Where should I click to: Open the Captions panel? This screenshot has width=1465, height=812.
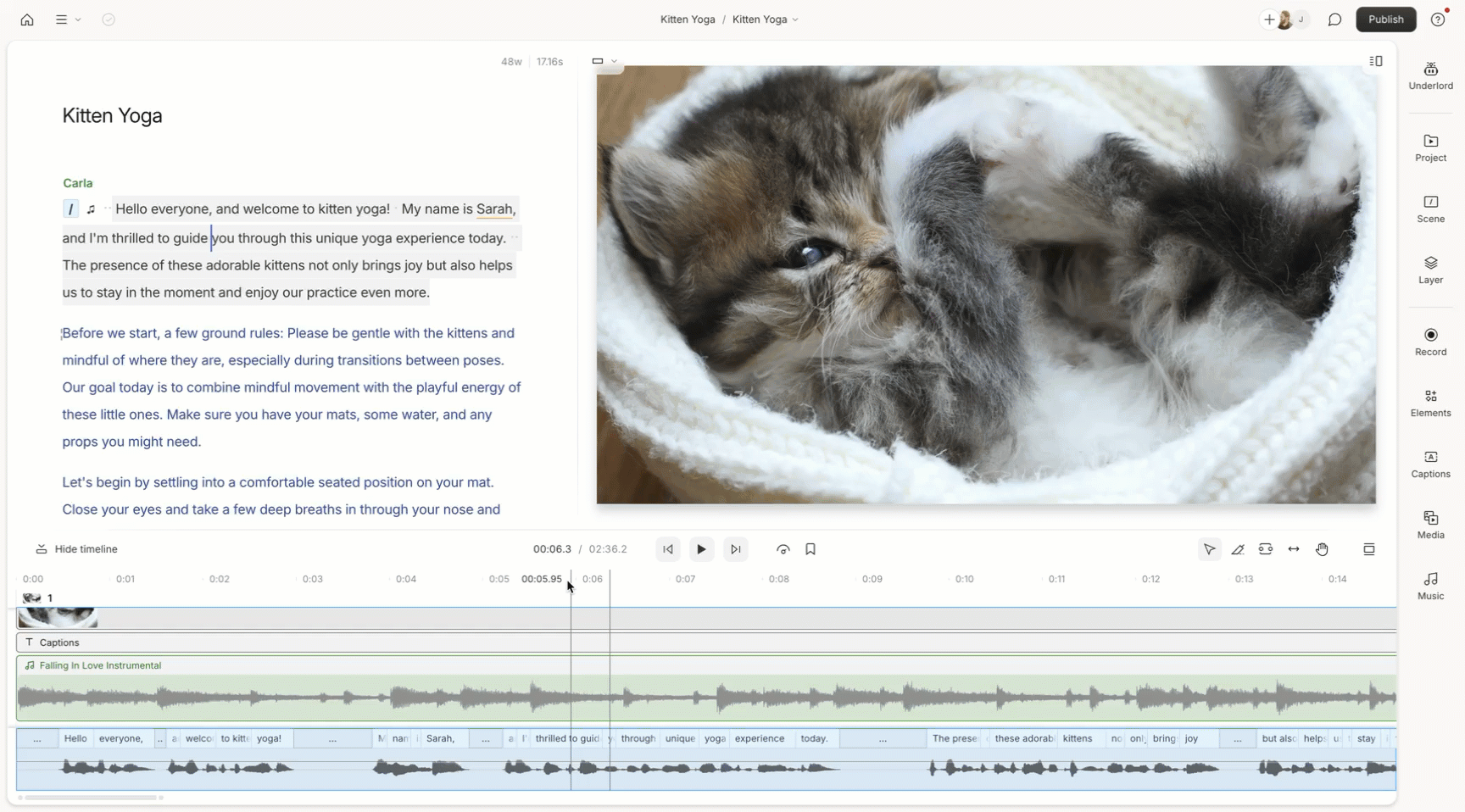1430,464
